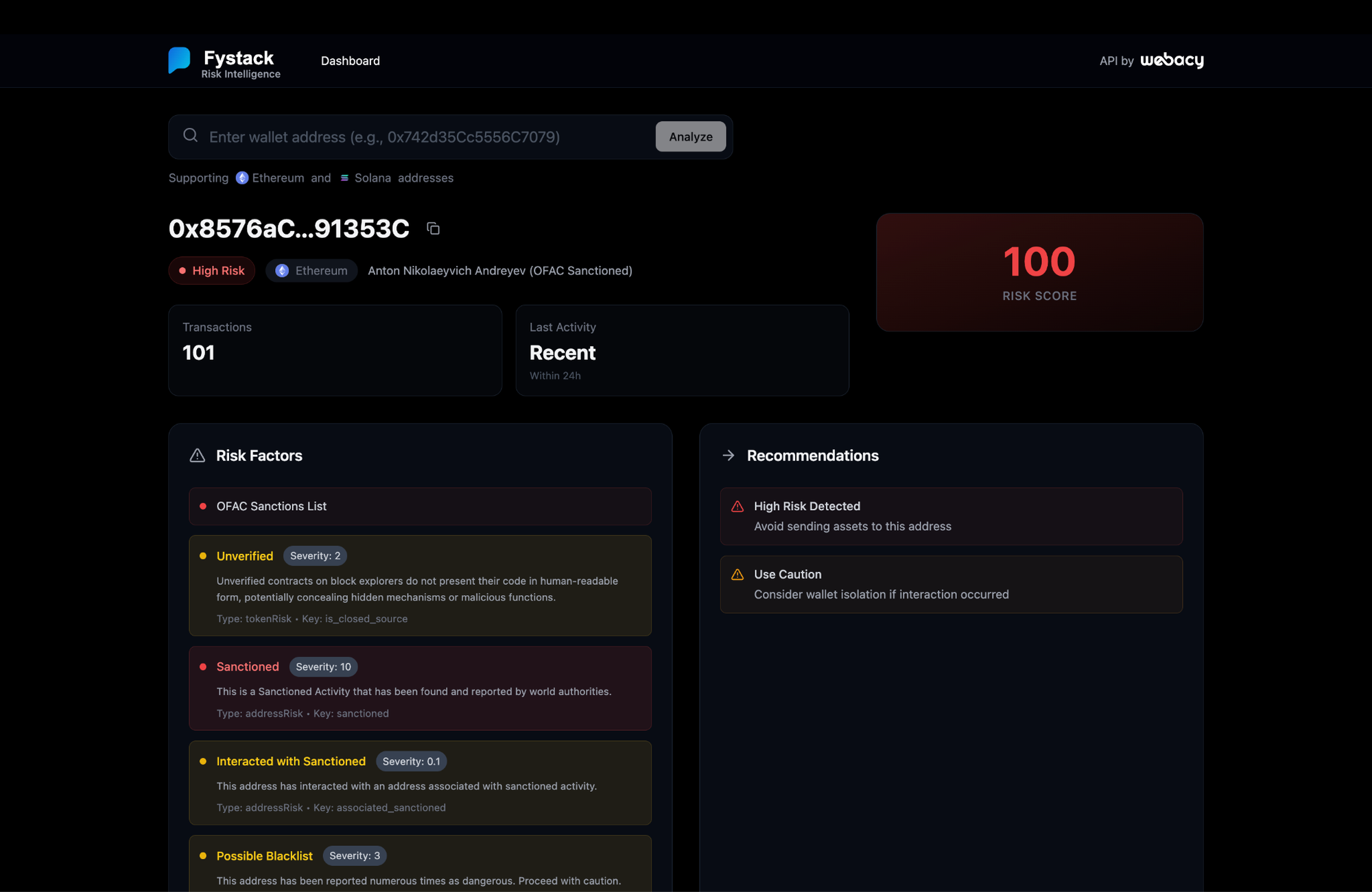Viewport: 1372px width, 892px height.
Task: Select the OFAC Sanctions List row
Action: tap(421, 506)
